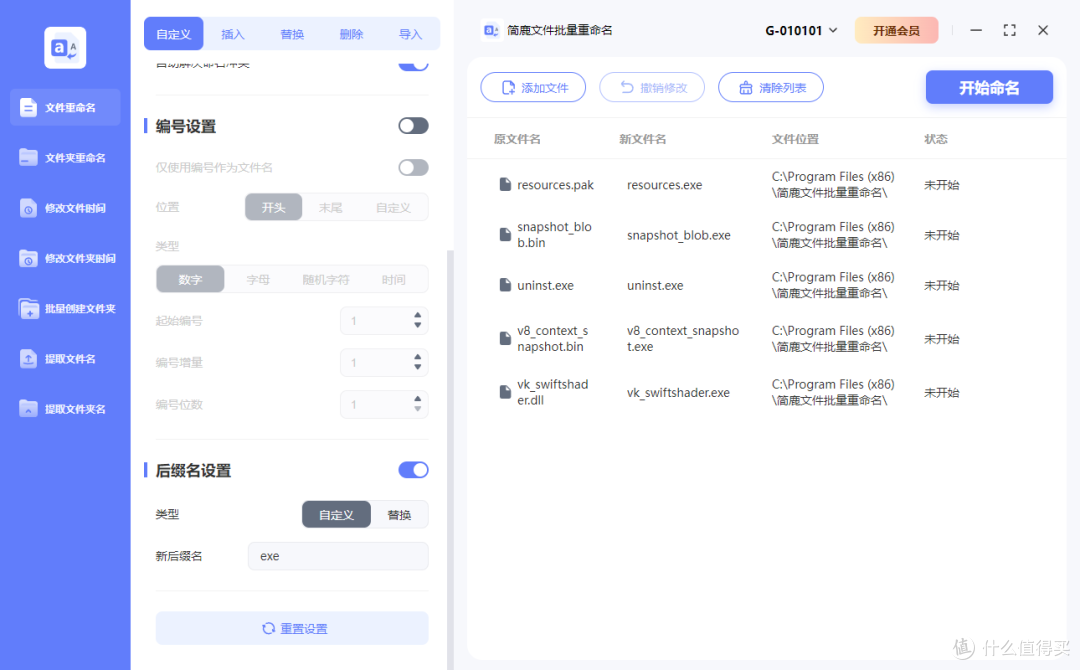Open 批量创建文件夹 in the sidebar
The width and height of the screenshot is (1080, 670).
coord(65,308)
